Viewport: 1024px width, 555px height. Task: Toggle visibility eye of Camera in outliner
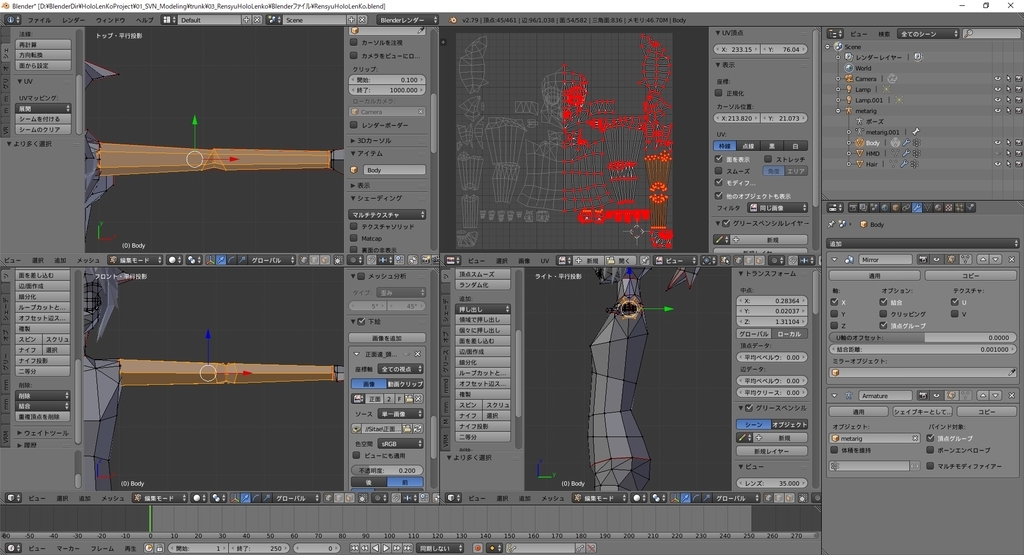997,79
